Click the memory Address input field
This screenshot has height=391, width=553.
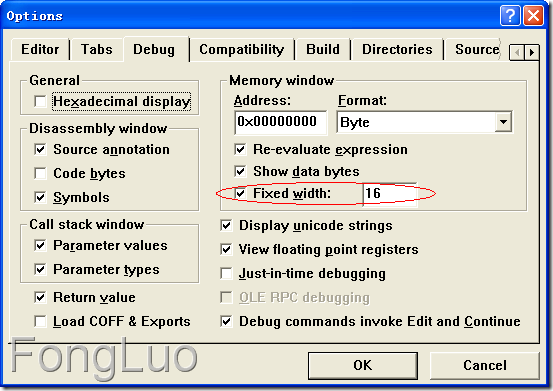coord(280,122)
